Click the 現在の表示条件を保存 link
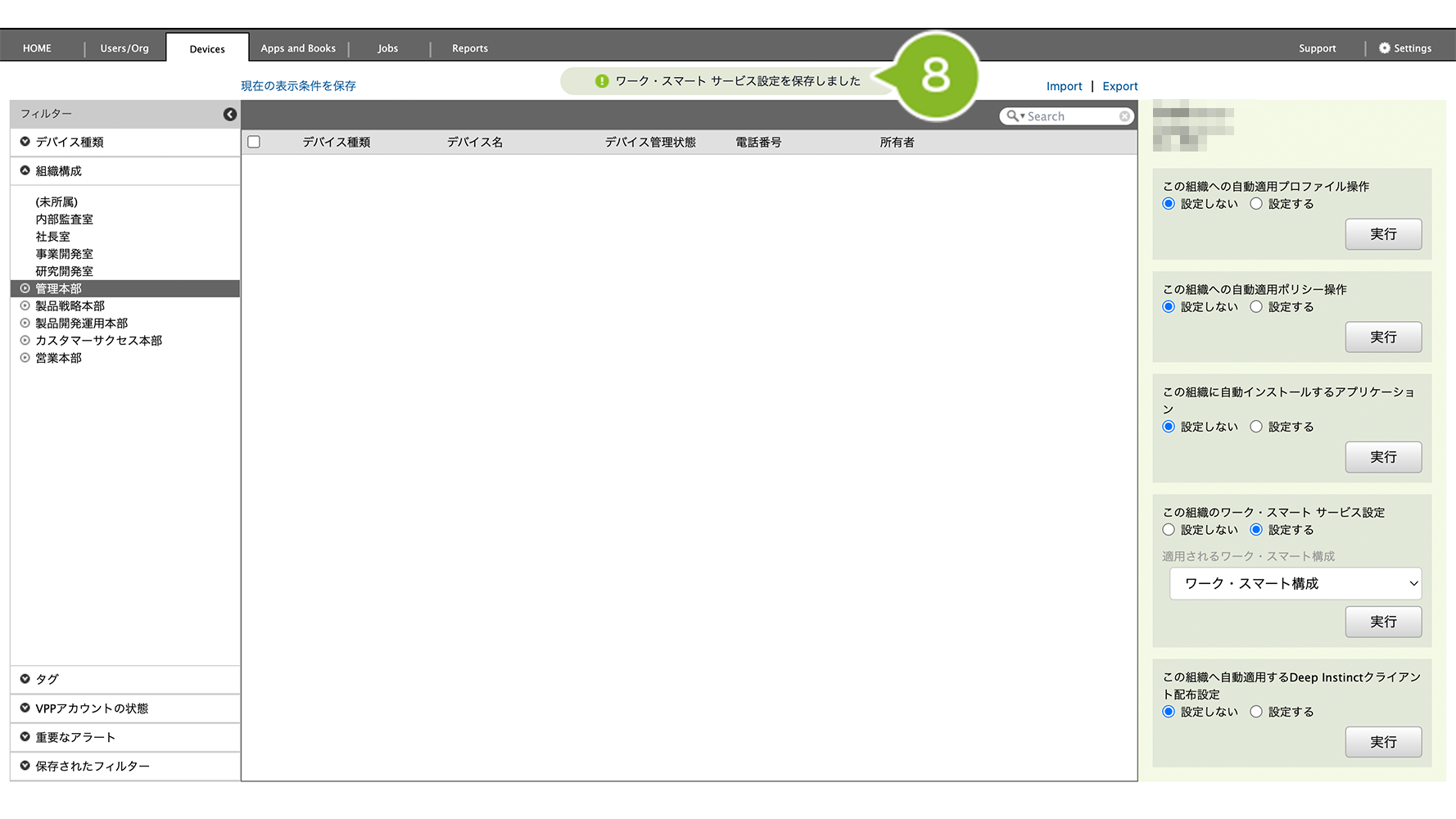 coord(298,86)
